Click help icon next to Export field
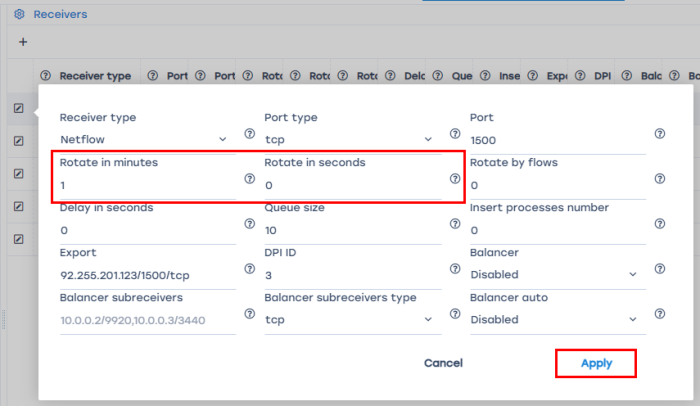Image resolution: width=700 pixels, height=406 pixels. pyautogui.click(x=250, y=269)
